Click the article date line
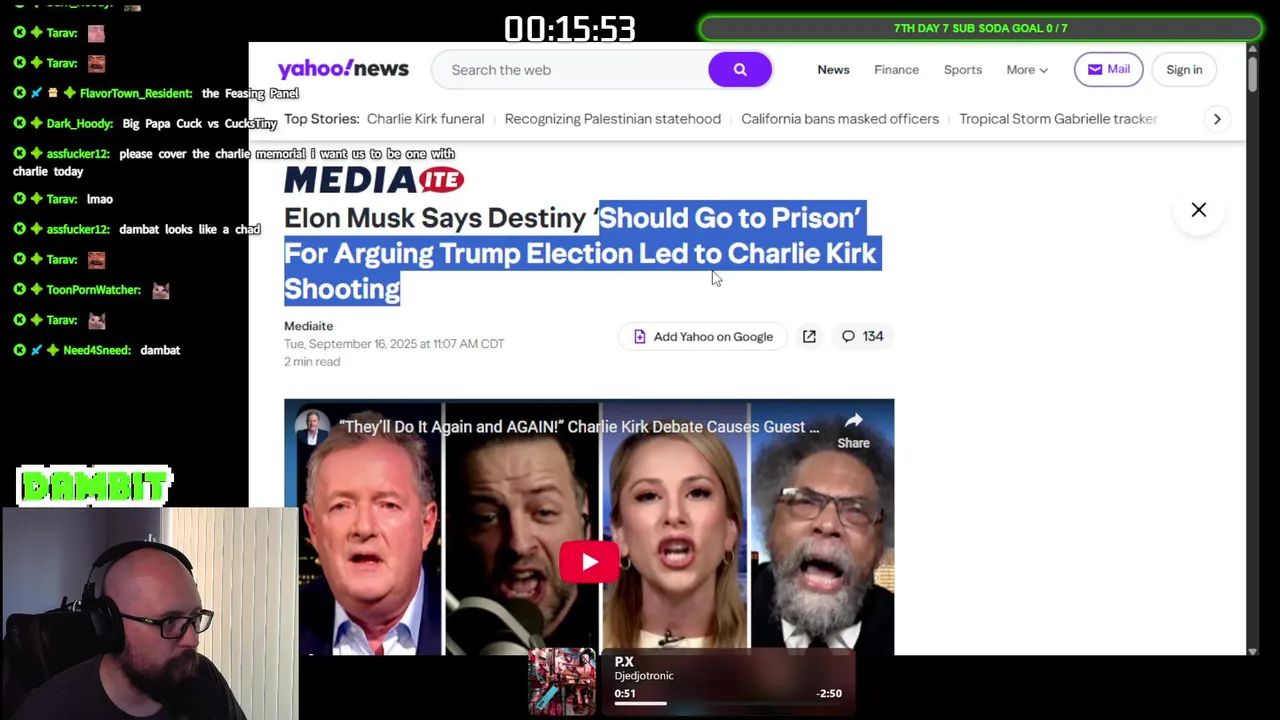Image resolution: width=1280 pixels, height=720 pixels. 394,344
